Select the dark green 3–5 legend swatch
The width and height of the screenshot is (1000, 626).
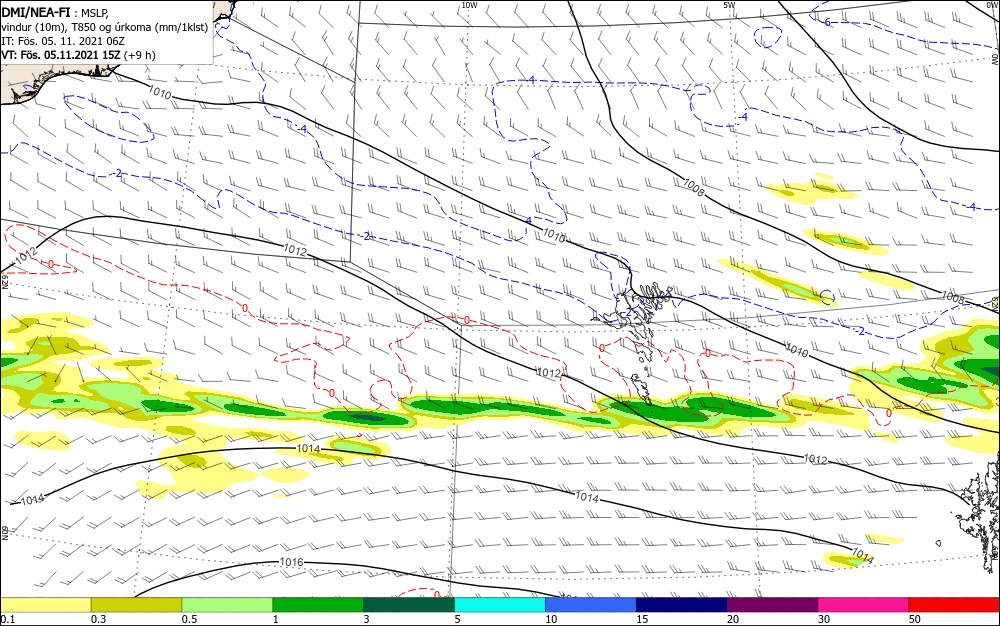tap(409, 605)
